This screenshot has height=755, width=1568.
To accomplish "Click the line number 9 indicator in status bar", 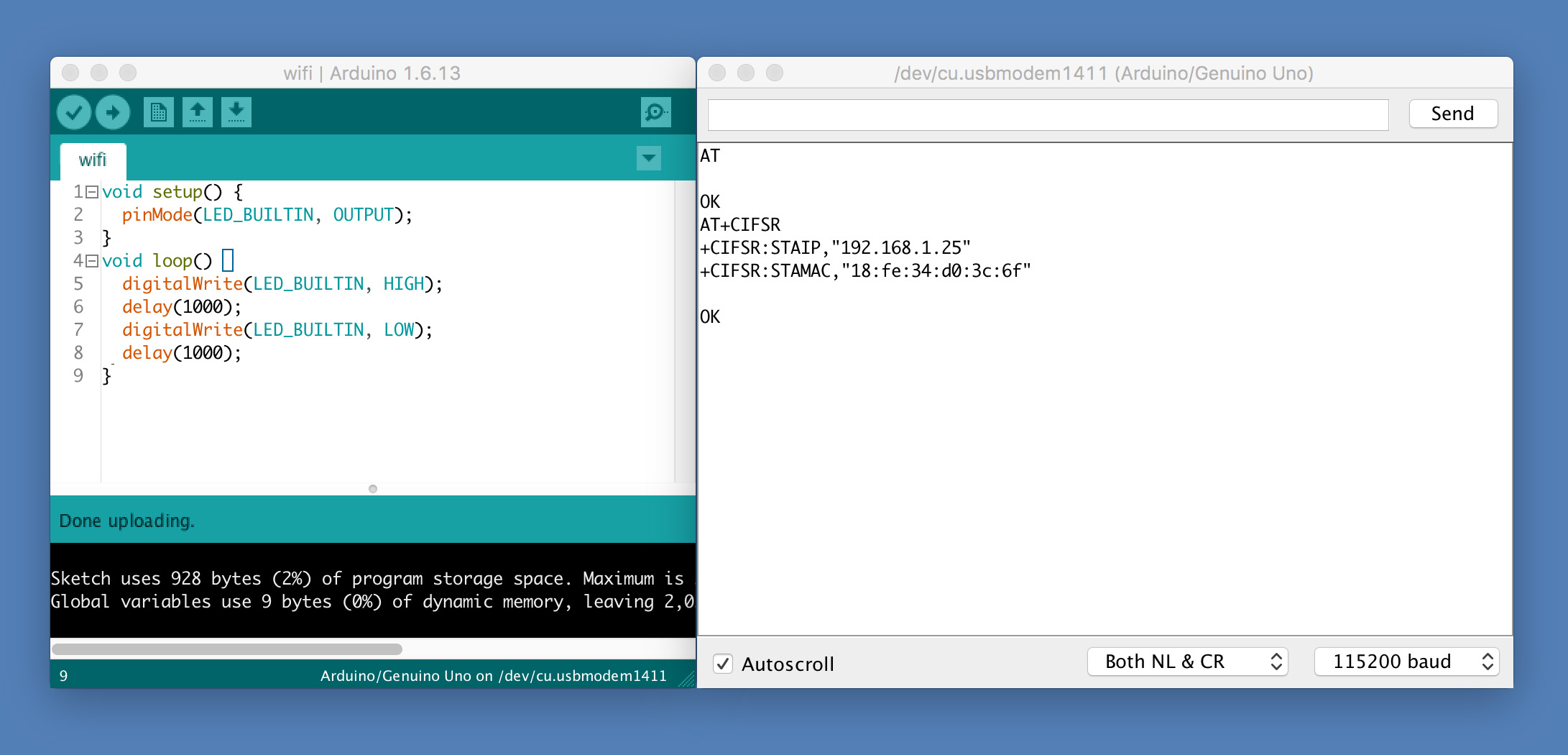I will [64, 676].
